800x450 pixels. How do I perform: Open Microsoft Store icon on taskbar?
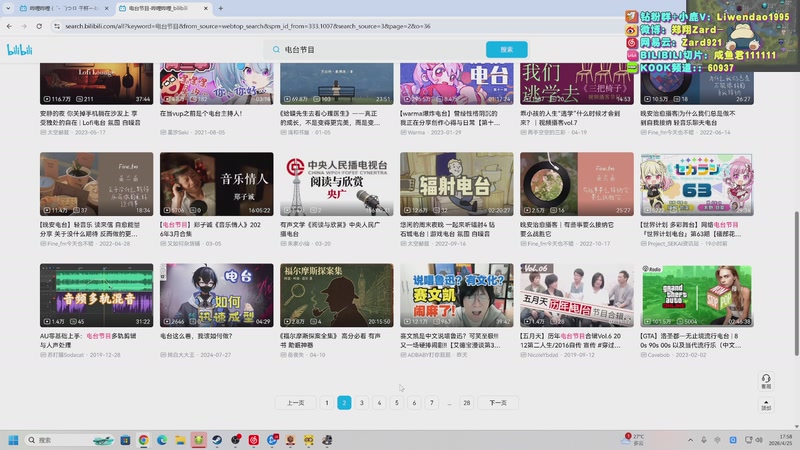pyautogui.click(x=125, y=440)
